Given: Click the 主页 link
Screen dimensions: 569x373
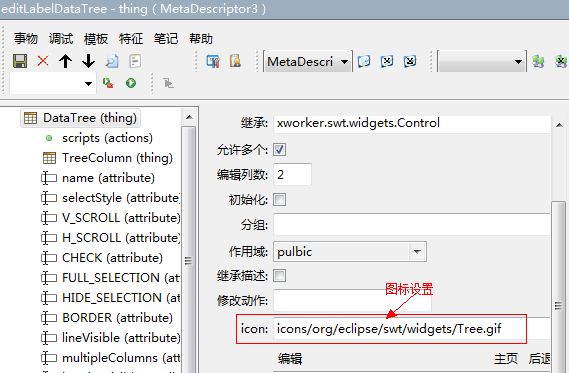Looking at the screenshot, I should (506, 358).
